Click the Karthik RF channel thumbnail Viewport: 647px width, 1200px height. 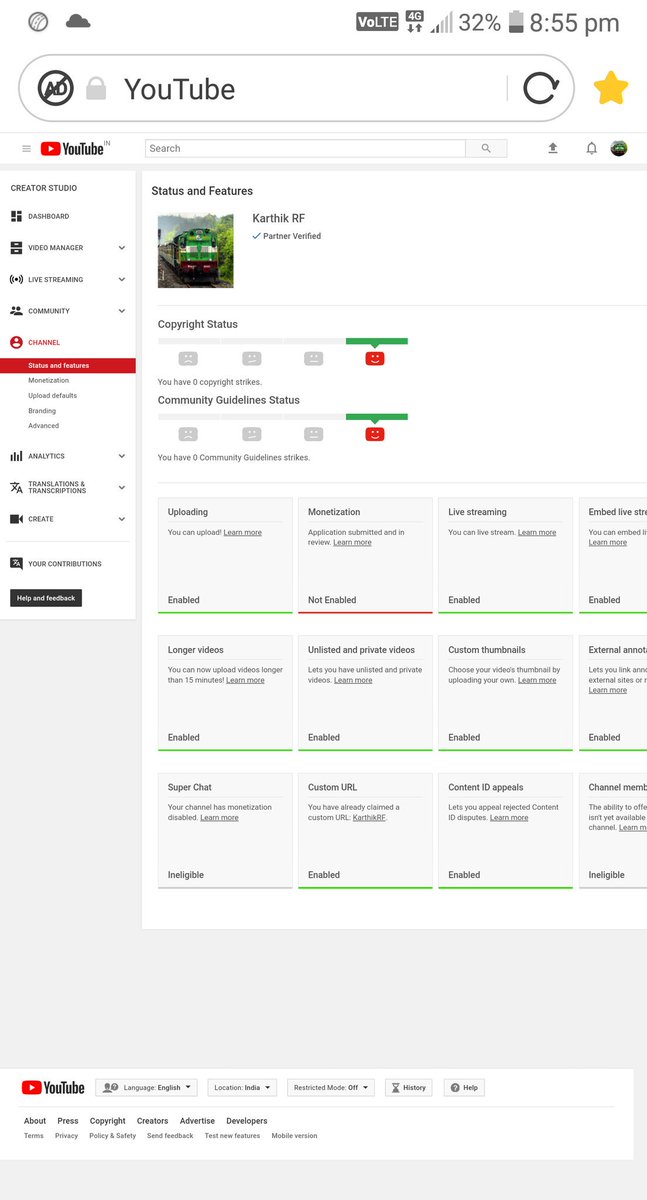195,250
